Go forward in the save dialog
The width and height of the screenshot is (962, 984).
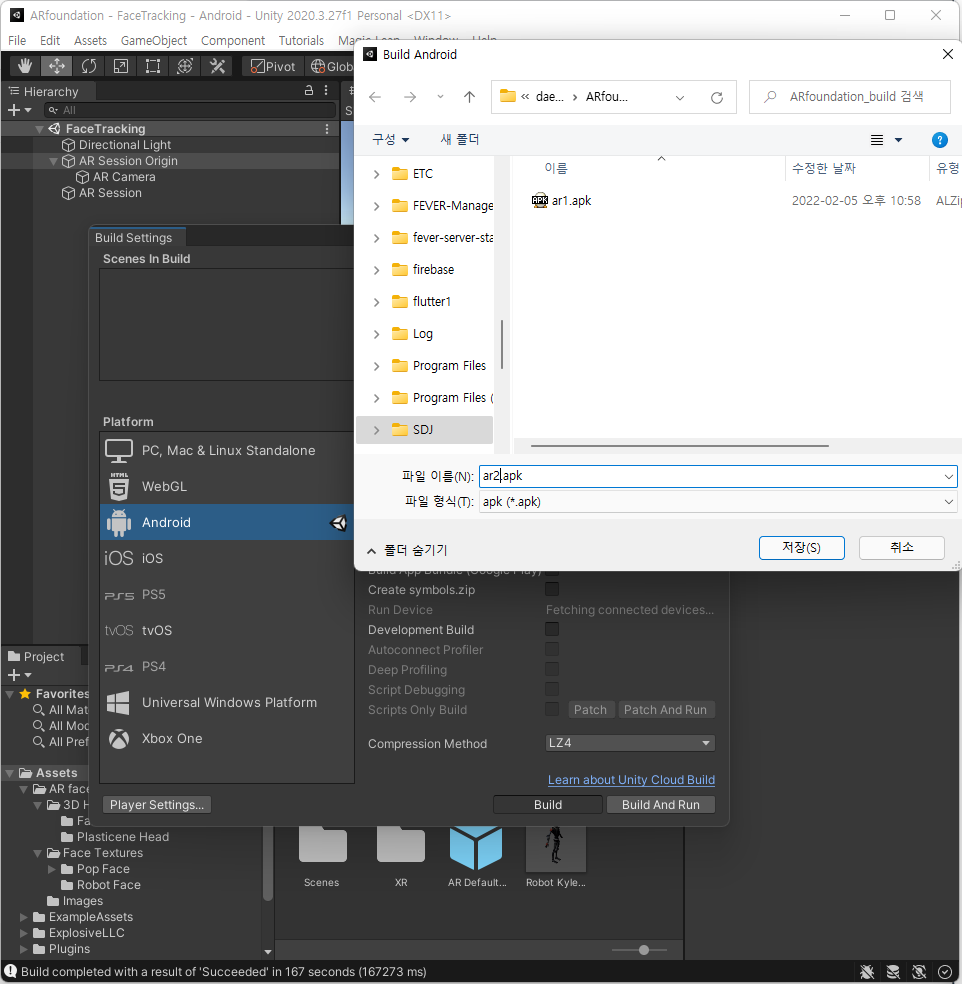click(x=410, y=97)
